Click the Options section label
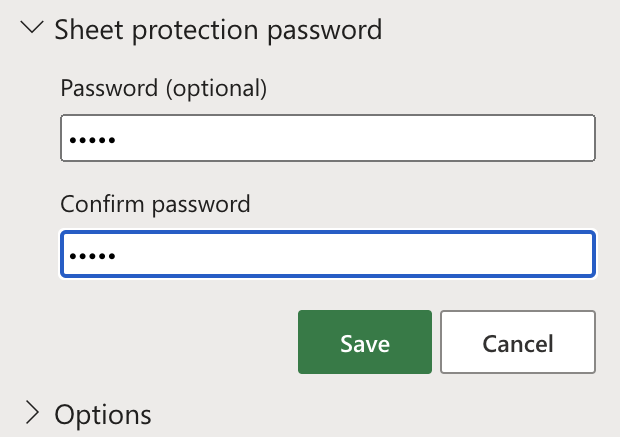The width and height of the screenshot is (620, 437). point(103,413)
